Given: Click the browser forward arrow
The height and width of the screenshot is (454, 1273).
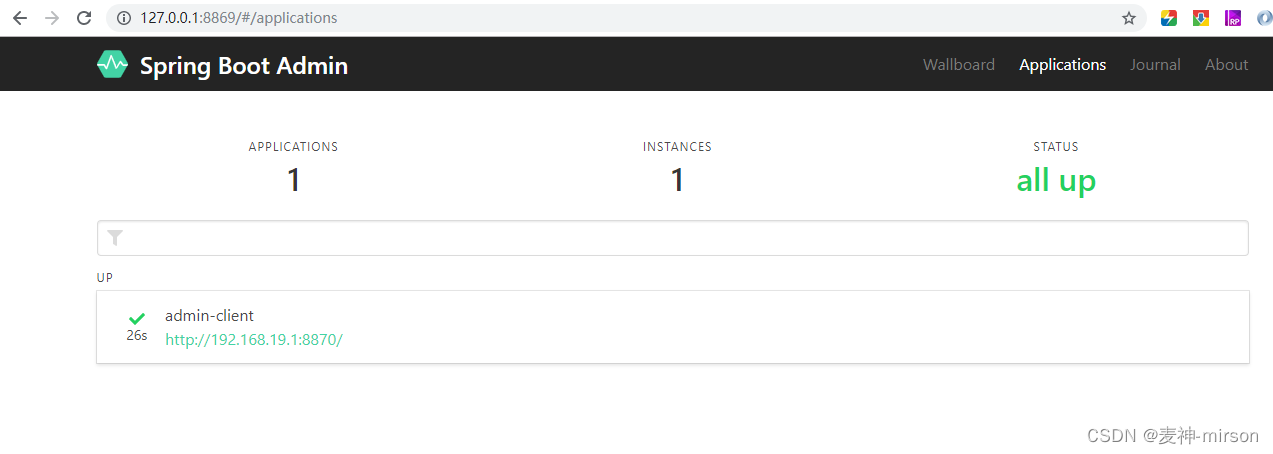Looking at the screenshot, I should [52, 18].
